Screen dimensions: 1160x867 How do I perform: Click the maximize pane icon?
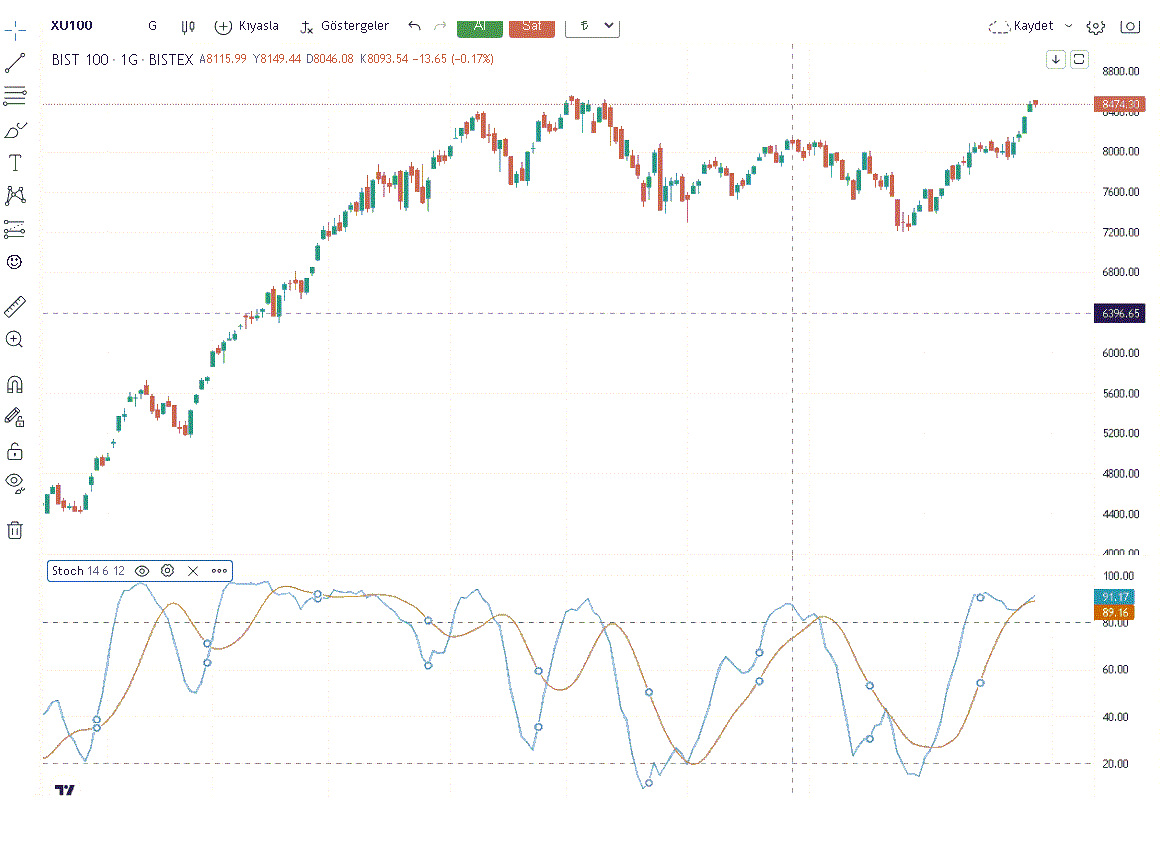1079,59
